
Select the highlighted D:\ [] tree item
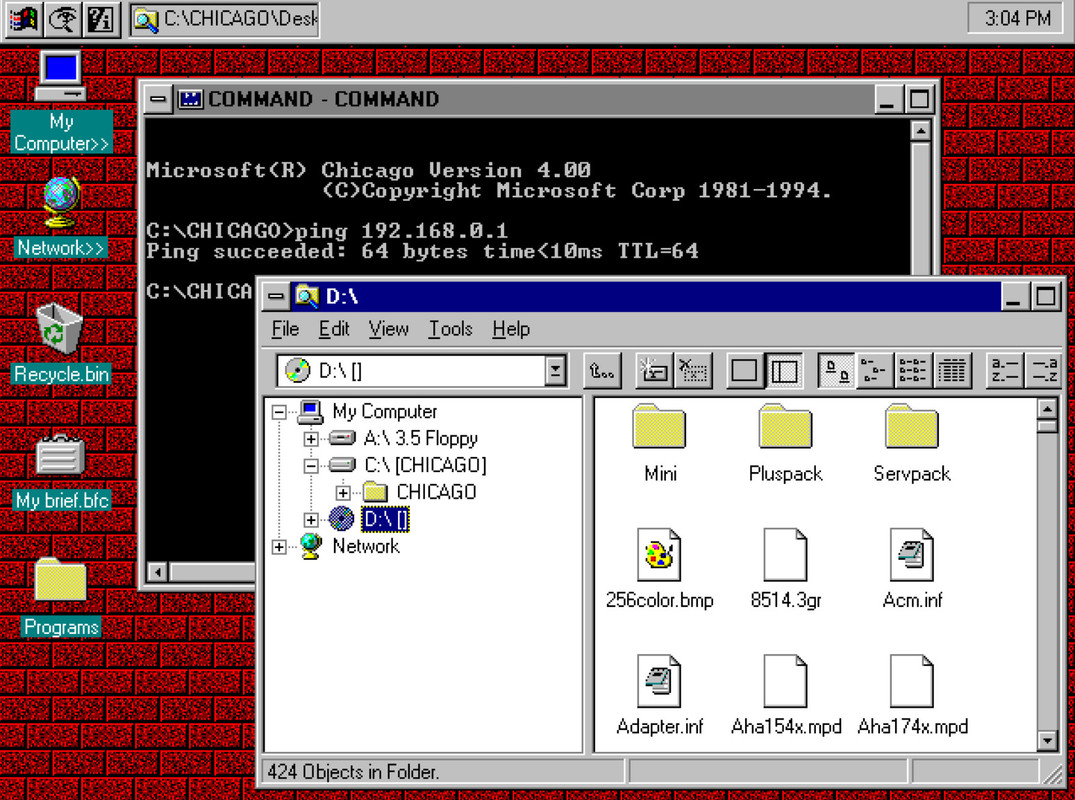(385, 519)
